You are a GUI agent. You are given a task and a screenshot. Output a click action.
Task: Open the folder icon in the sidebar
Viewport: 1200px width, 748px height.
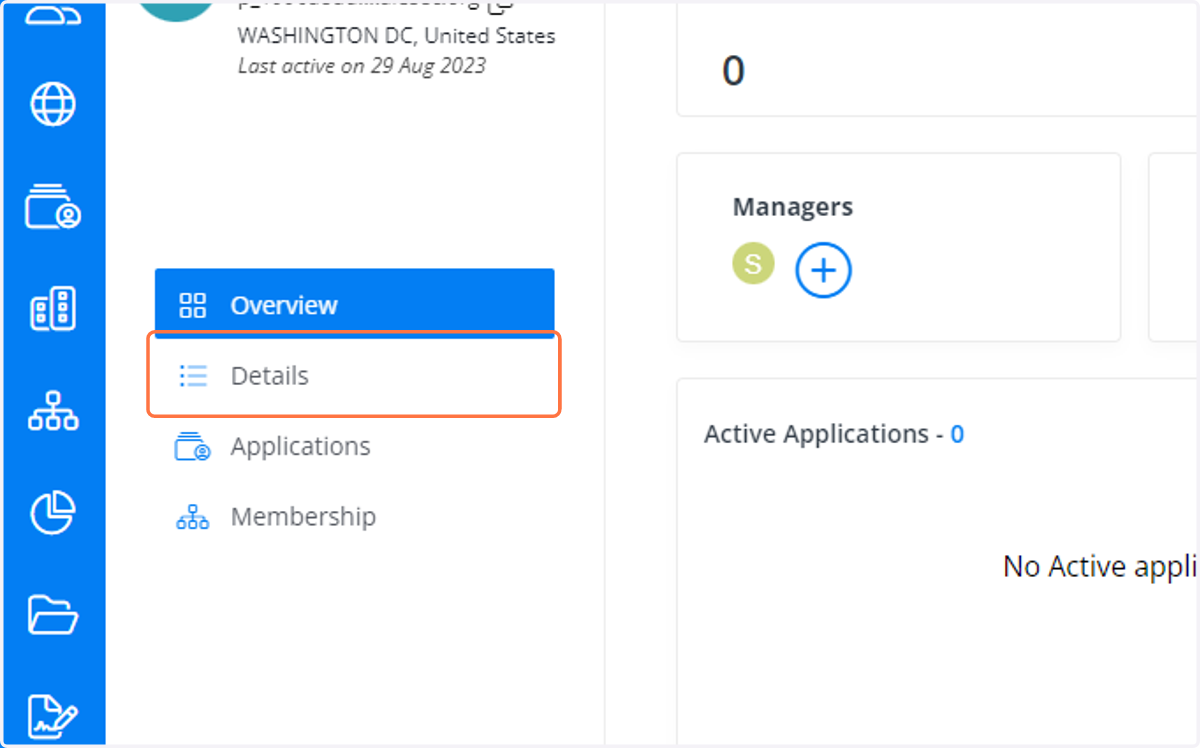[x=53, y=615]
